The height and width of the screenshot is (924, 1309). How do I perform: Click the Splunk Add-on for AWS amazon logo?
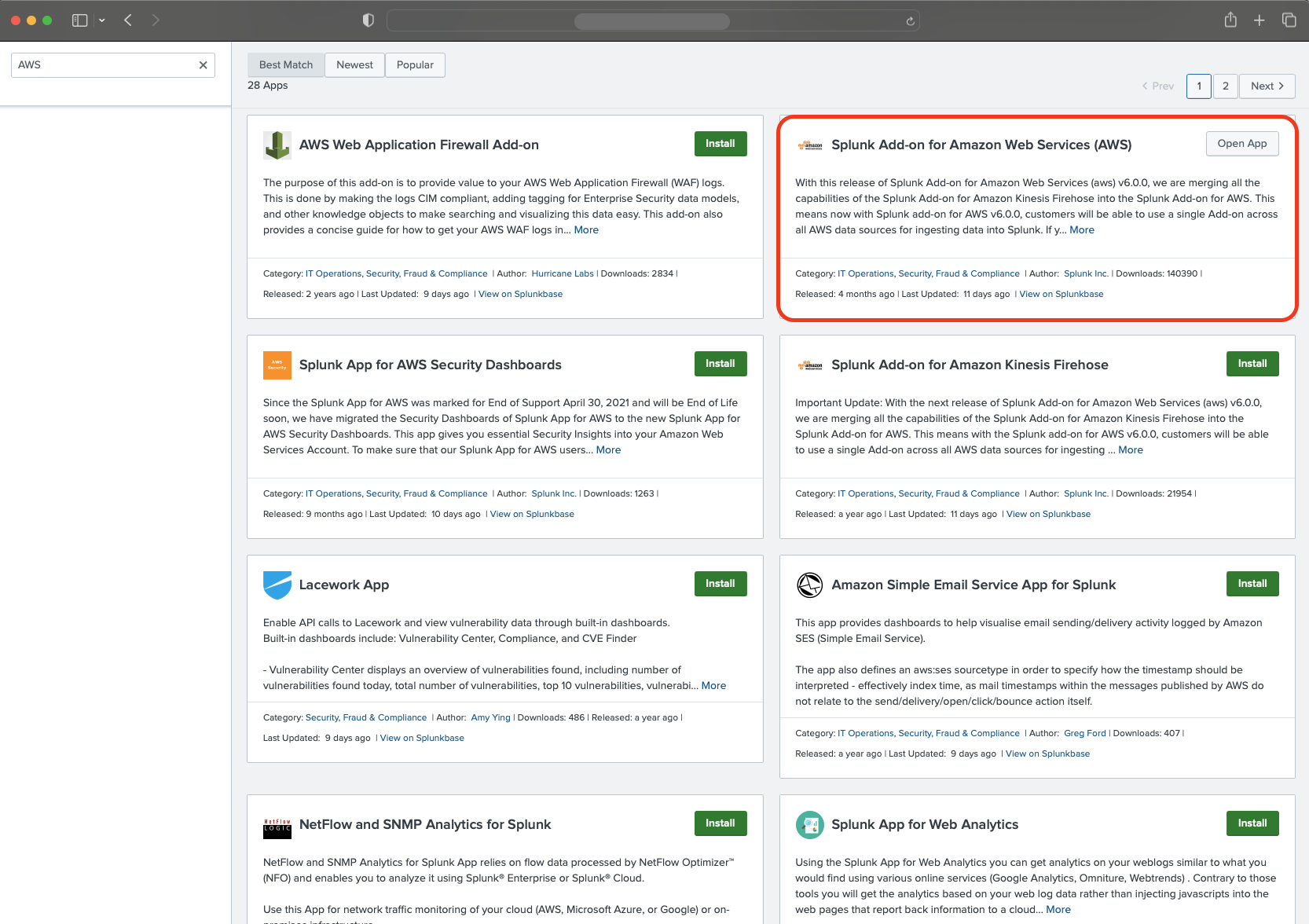point(809,145)
